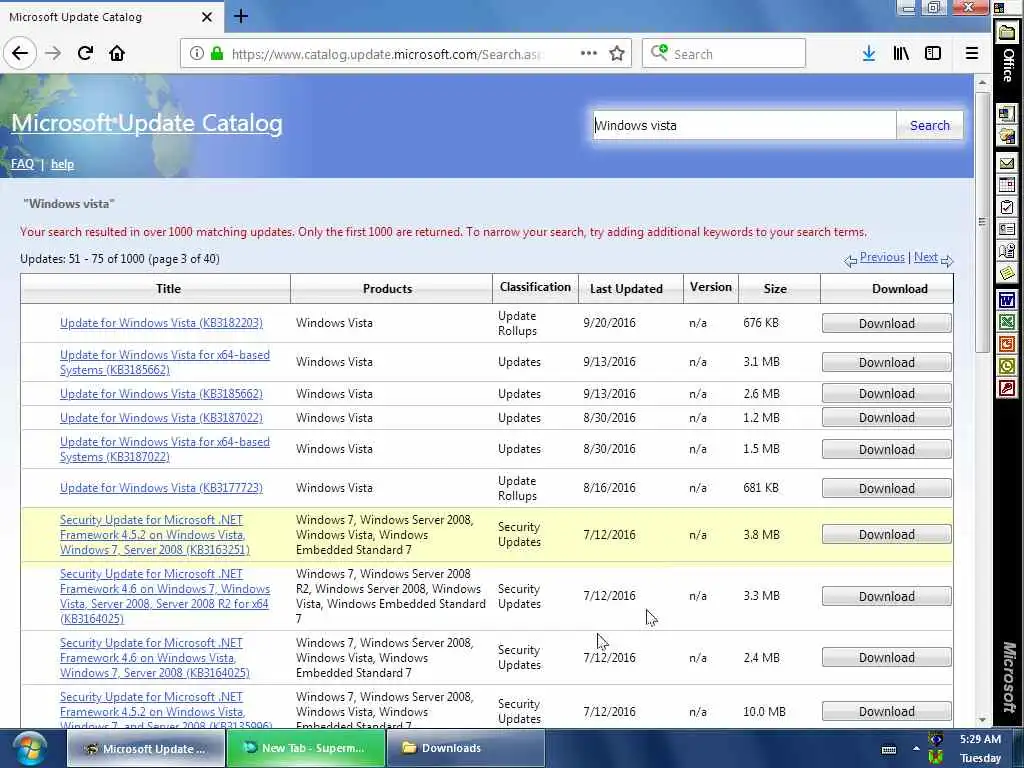Bookmark this page with the star icon
The height and width of the screenshot is (768, 1024).
pyautogui.click(x=616, y=54)
